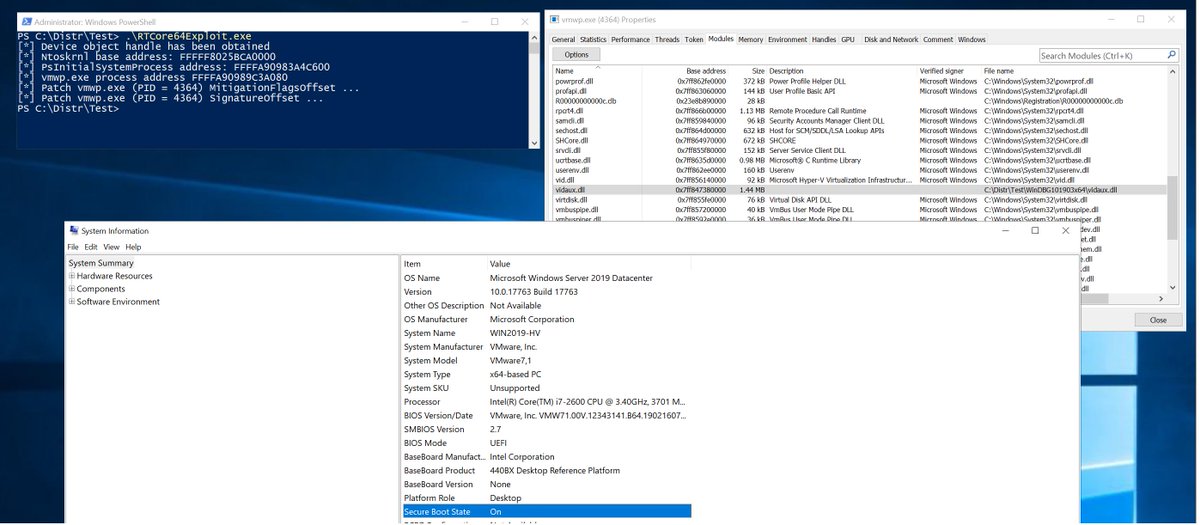
Task: Select R00000000000c.clb module row
Action: pos(859,101)
